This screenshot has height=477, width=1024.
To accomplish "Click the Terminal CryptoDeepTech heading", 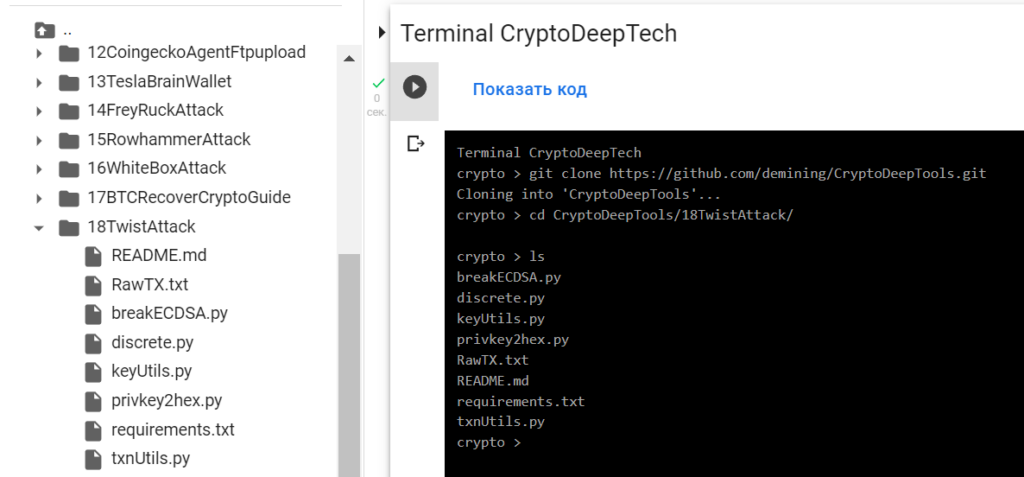I will click(x=539, y=33).
